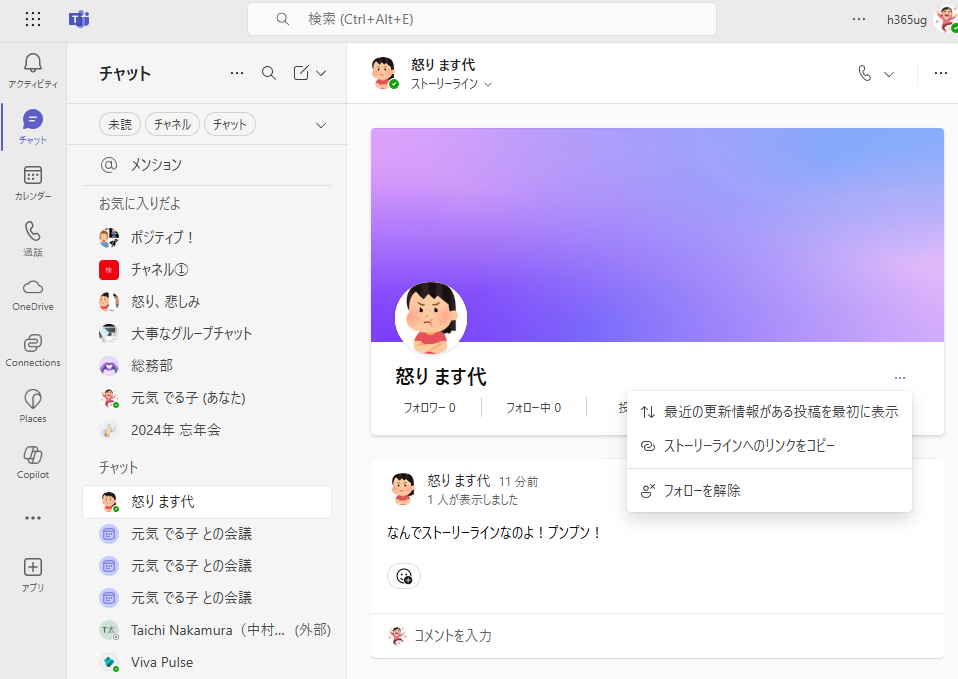Collapse the お気に入りだよ section
Viewport: 958px width, 679px height.
(140, 204)
